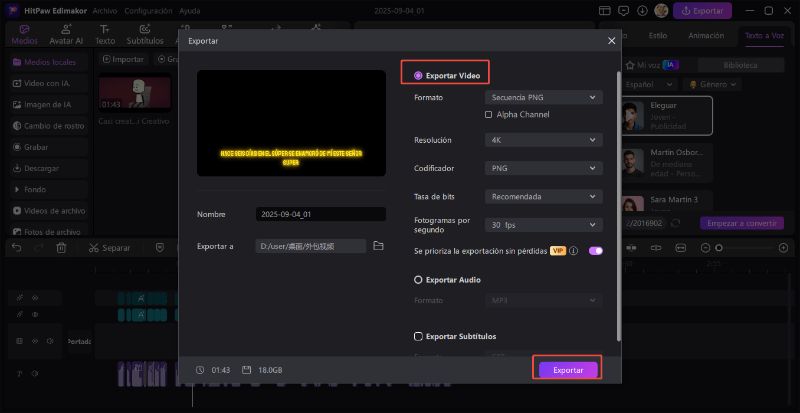Click the delete trash icon in timeline toolbar
800x413 pixels.
(x=61, y=247)
